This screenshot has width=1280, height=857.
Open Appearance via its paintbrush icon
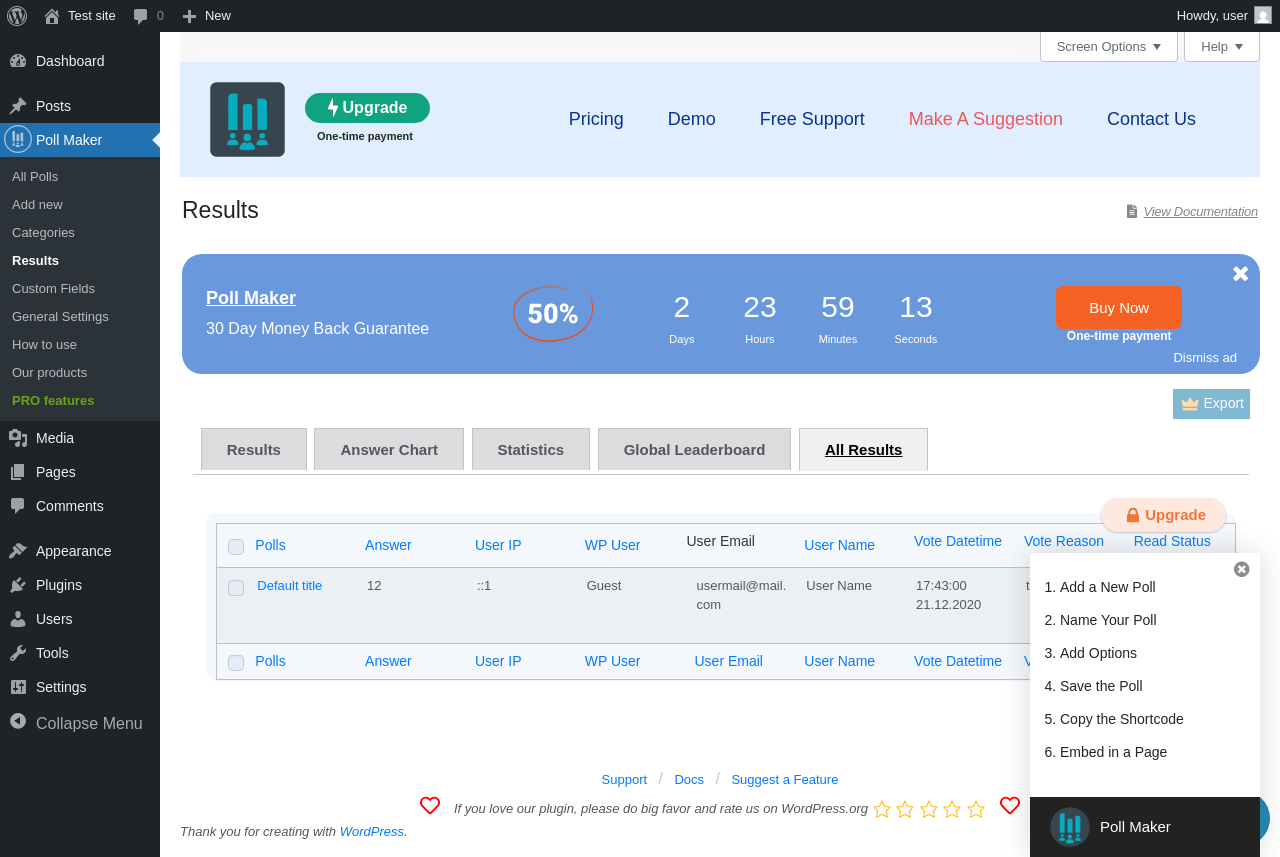coord(18,551)
